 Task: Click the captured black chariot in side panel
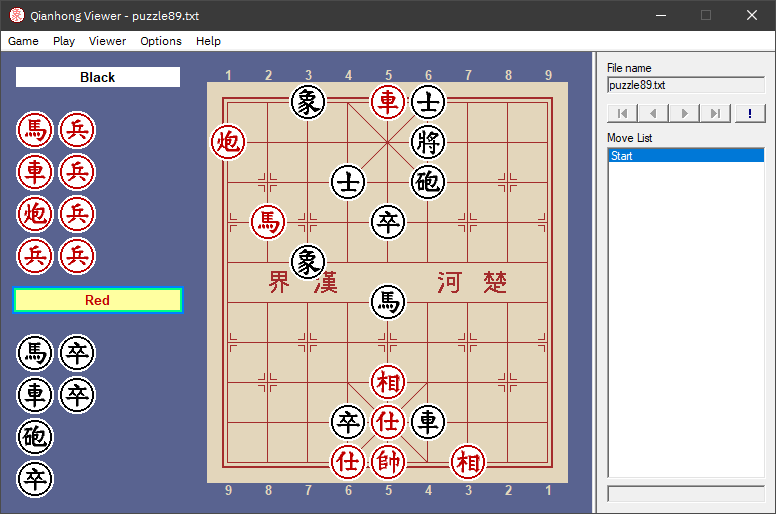[x=35, y=395]
